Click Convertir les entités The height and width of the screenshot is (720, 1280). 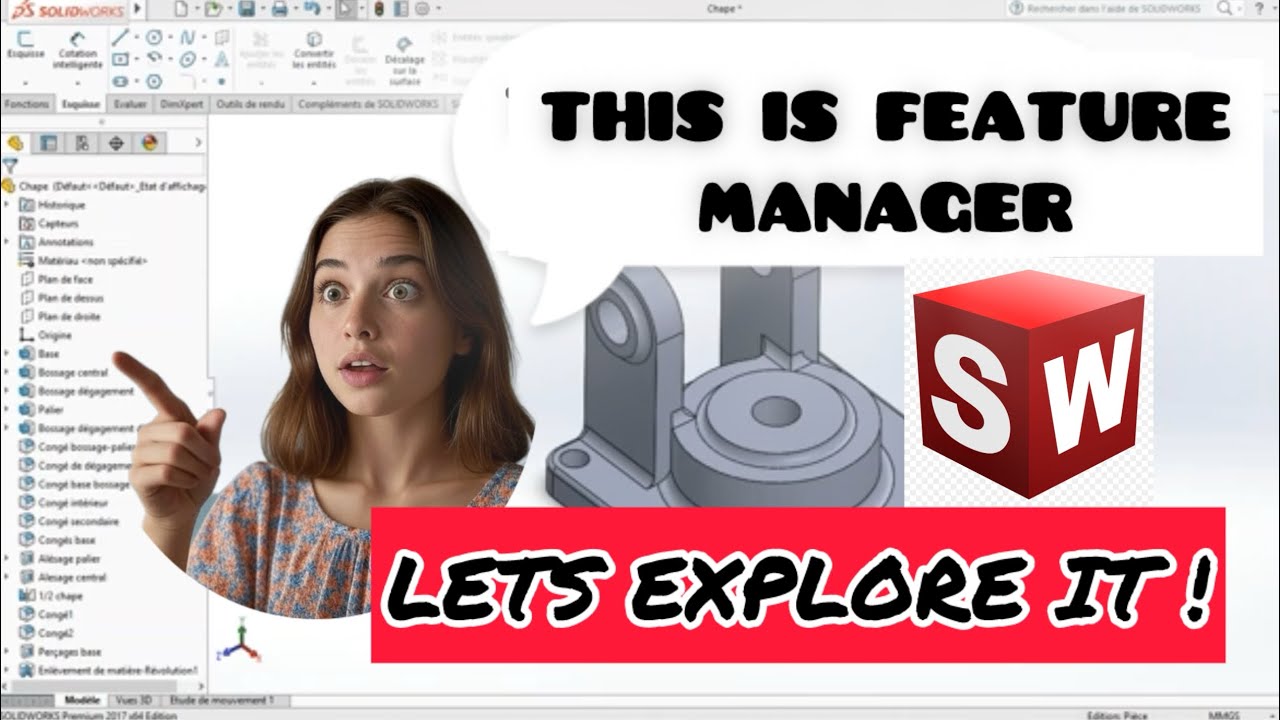tap(314, 52)
